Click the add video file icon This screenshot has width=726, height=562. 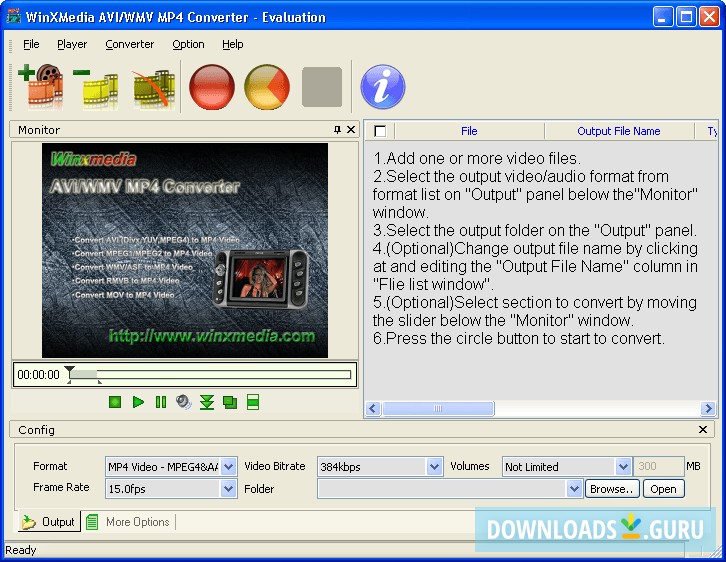[x=40, y=86]
